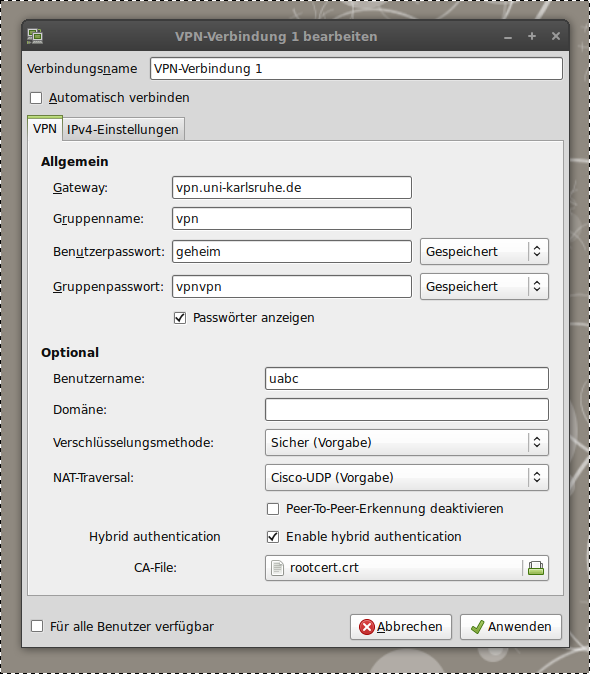Screen dimensions: 590x674
Task: Open CA-File browse folder icon
Action: (535, 568)
